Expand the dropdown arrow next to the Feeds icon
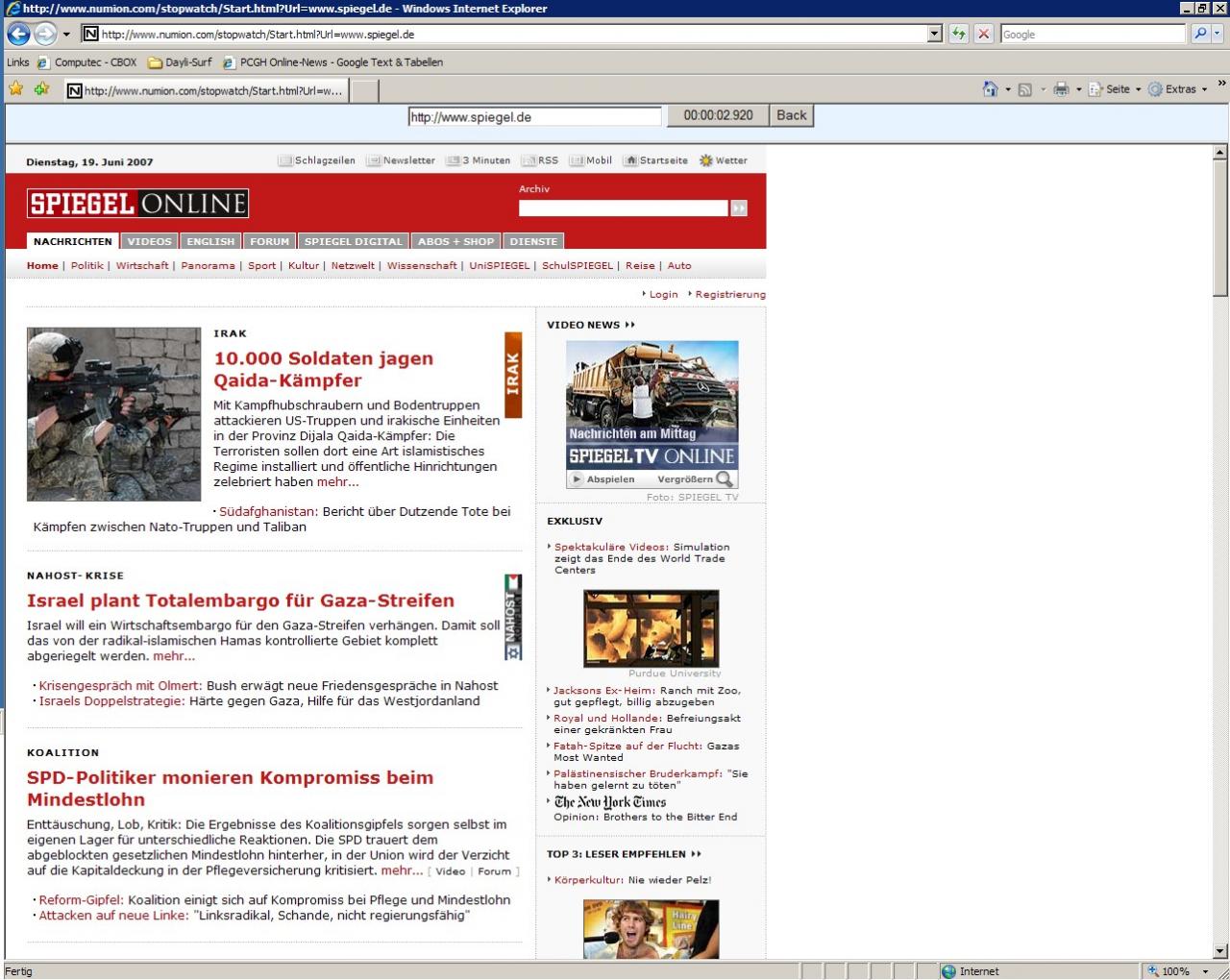The height and width of the screenshot is (980, 1230). [x=1044, y=89]
